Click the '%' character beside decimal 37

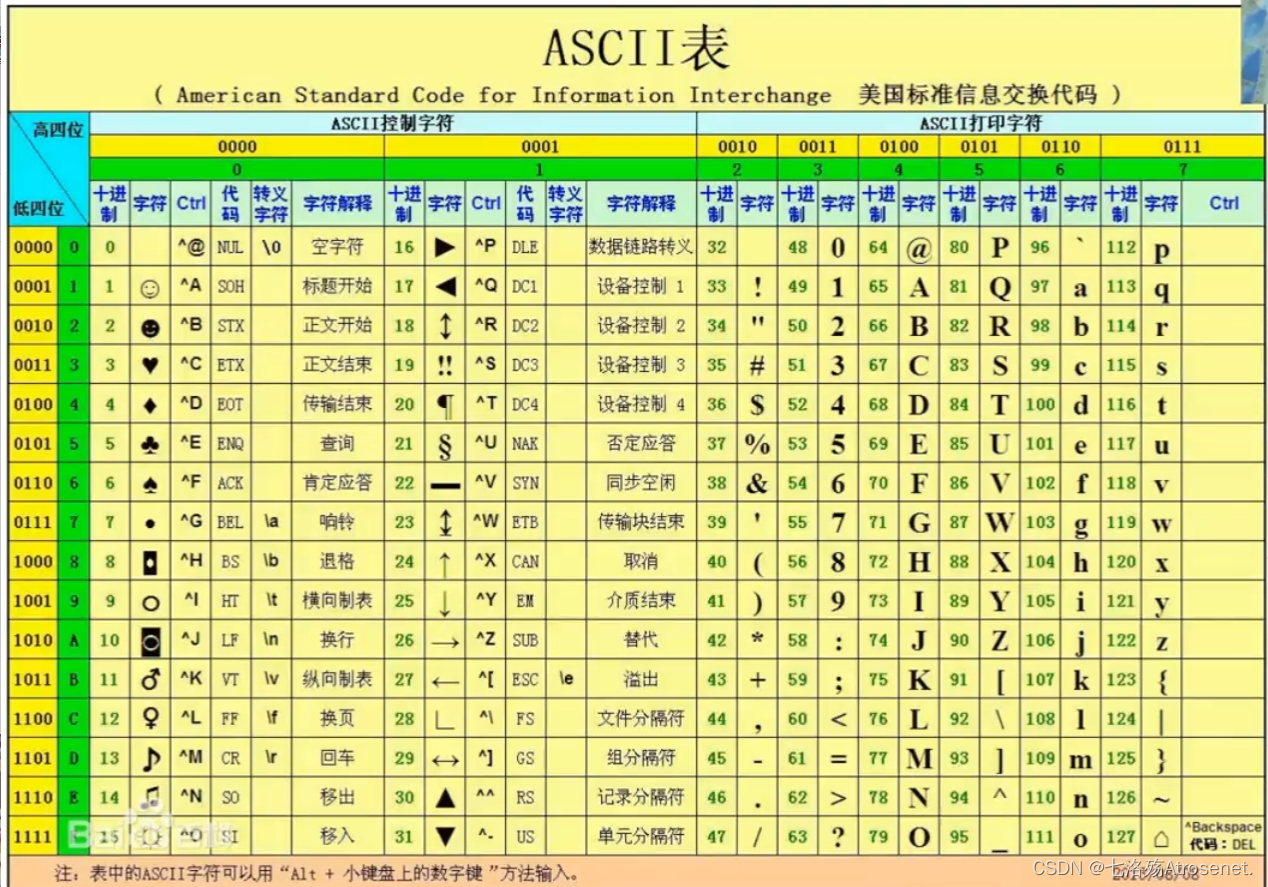pos(757,444)
